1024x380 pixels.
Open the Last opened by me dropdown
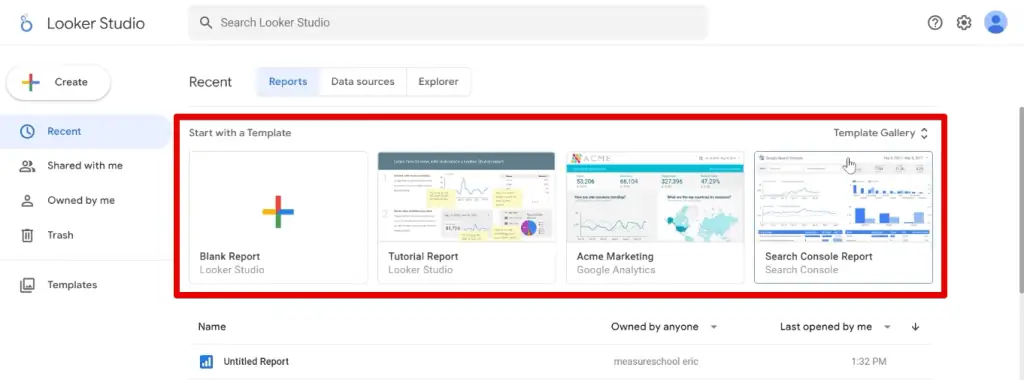835,326
